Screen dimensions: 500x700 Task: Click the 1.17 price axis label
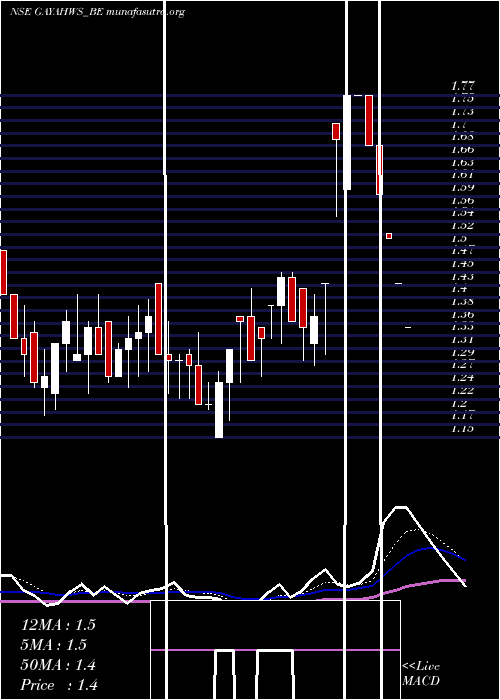pos(462,416)
